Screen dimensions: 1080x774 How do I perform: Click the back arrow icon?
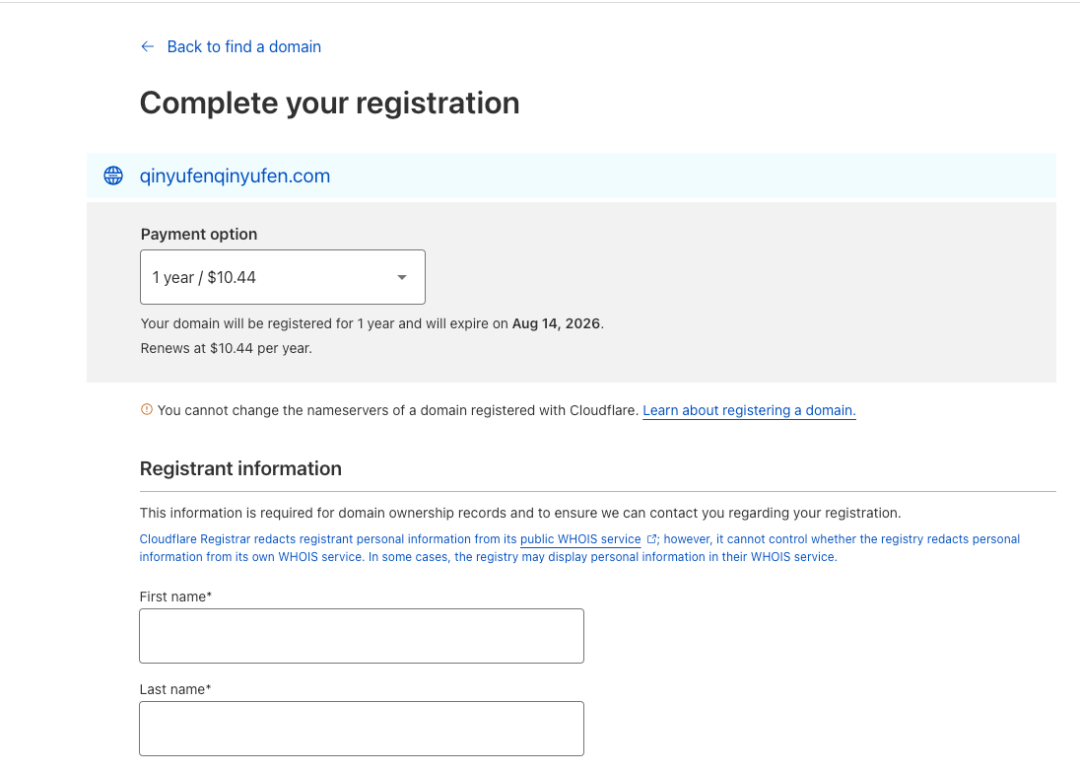click(x=148, y=47)
